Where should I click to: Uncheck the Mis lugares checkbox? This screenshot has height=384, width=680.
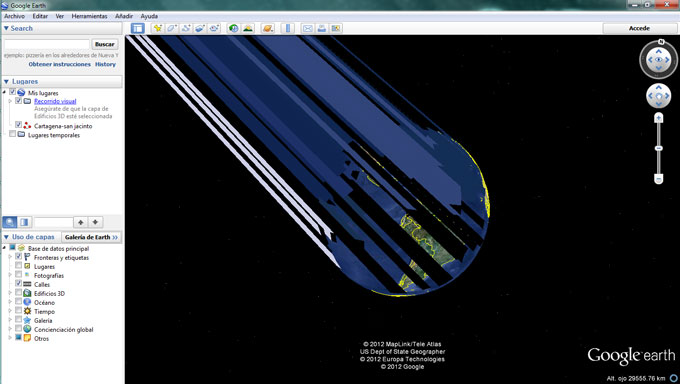tap(13, 92)
